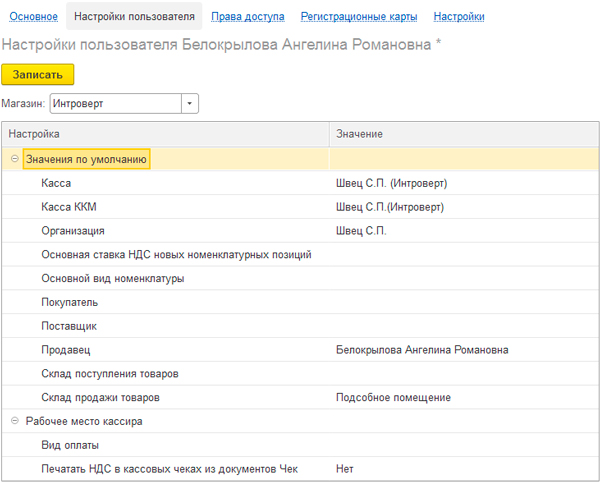Go to the Настройки link
The image size is (600, 482).
(x=459, y=16)
